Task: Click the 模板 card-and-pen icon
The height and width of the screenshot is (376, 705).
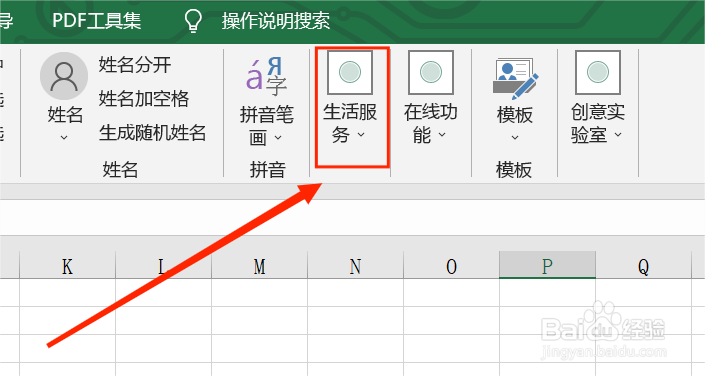Action: [515, 78]
